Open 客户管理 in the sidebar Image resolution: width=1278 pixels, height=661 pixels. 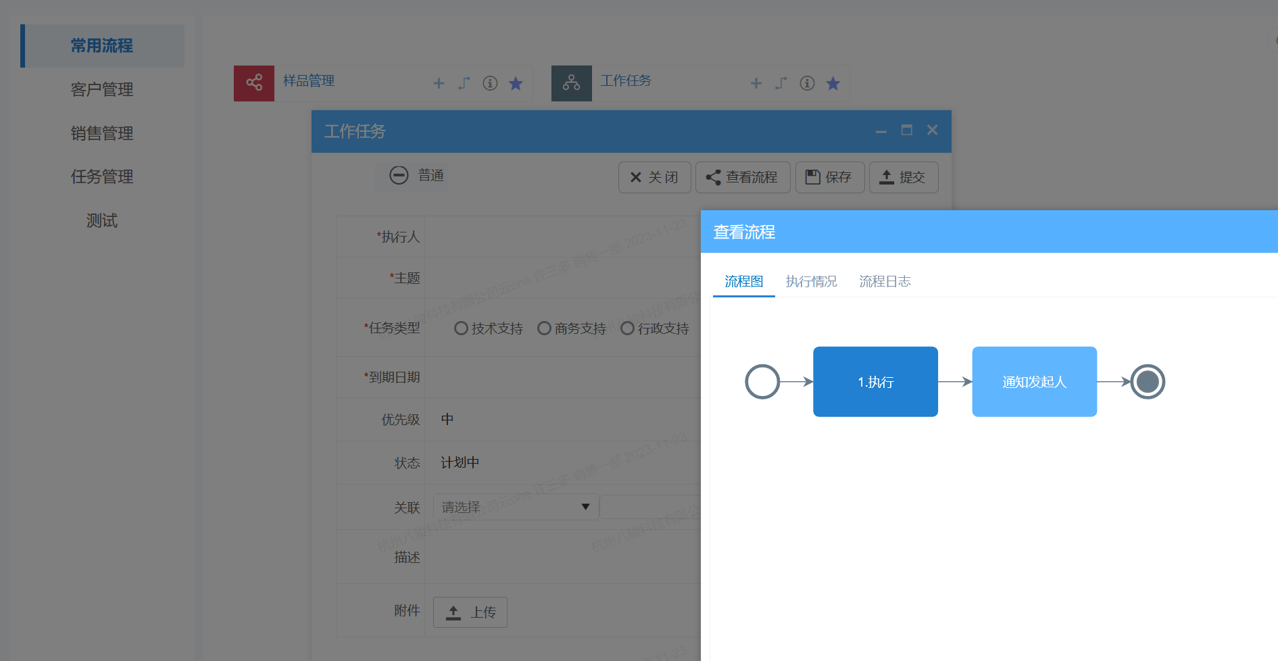(x=99, y=89)
